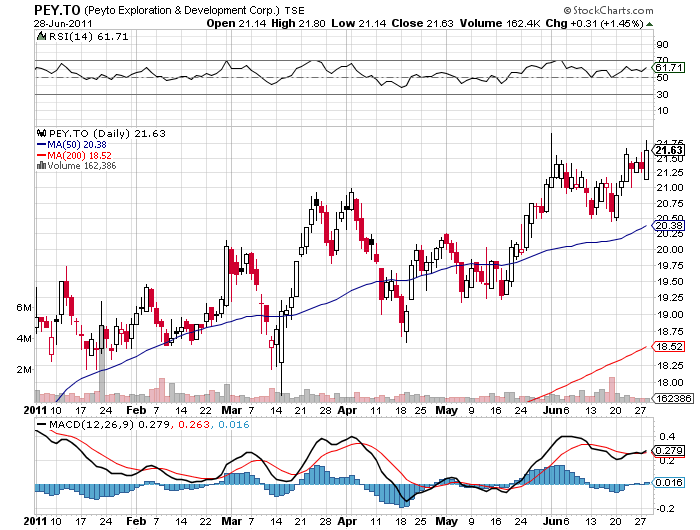The height and width of the screenshot is (530, 700).
Task: Click the volume bars icon in legend
Action: click(x=41, y=166)
